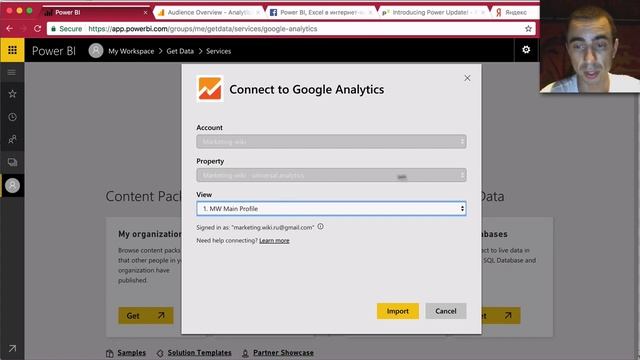Open Samples link
The height and width of the screenshot is (360, 640).
131,353
